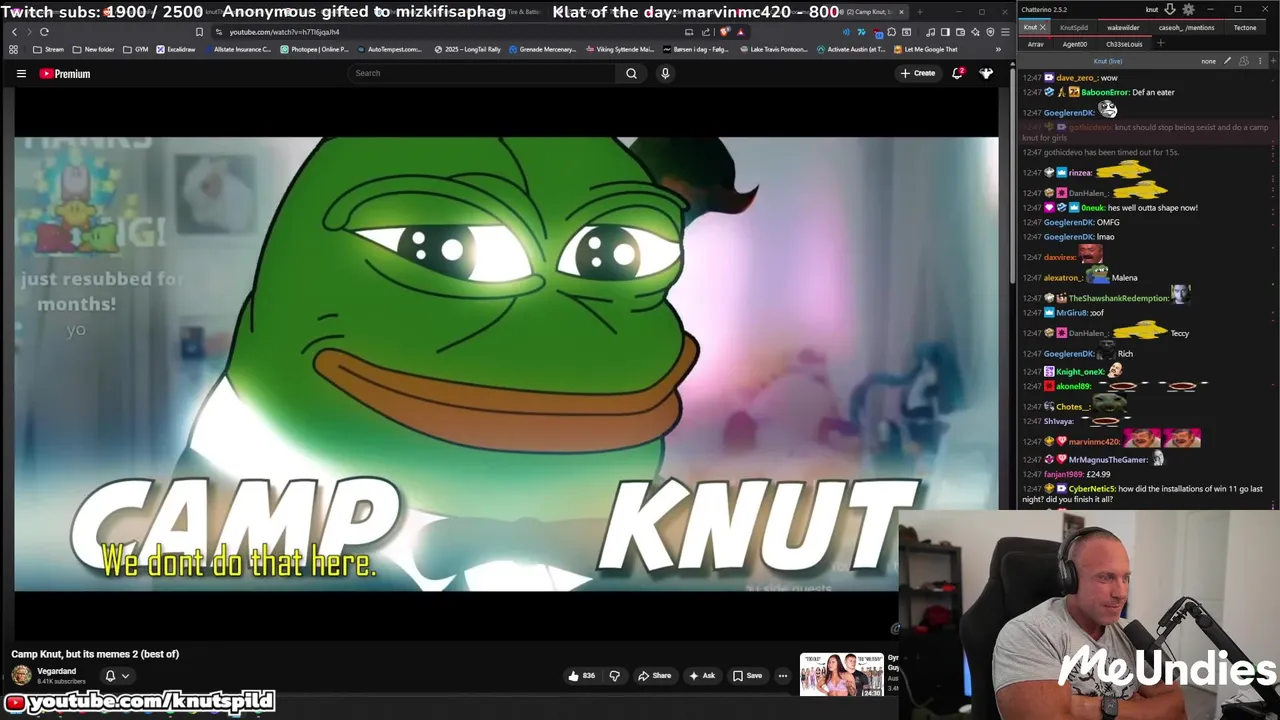Open YouTube notifications bell

(957, 73)
